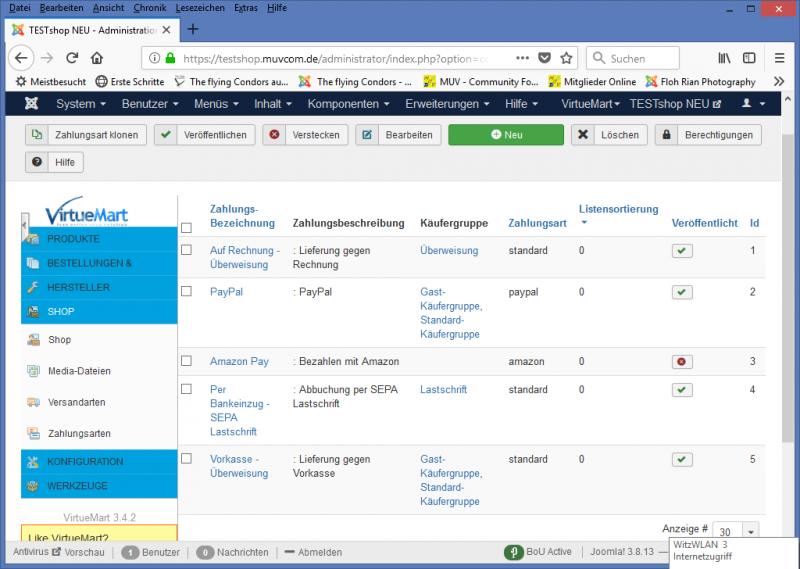800x569 pixels.
Task: Open the Chronik browser menu
Action: (x=150, y=8)
